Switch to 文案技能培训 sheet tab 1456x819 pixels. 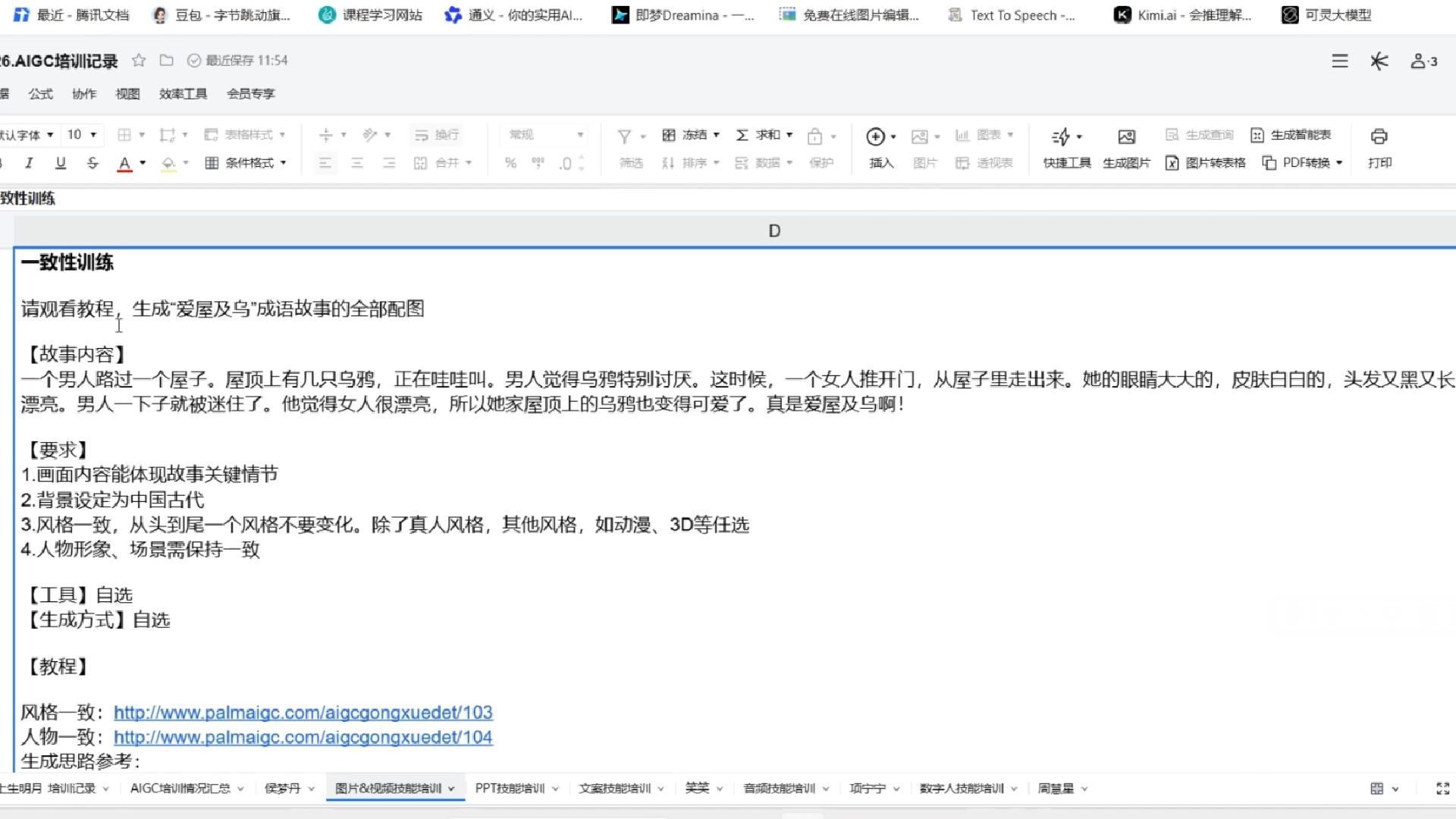pos(614,788)
